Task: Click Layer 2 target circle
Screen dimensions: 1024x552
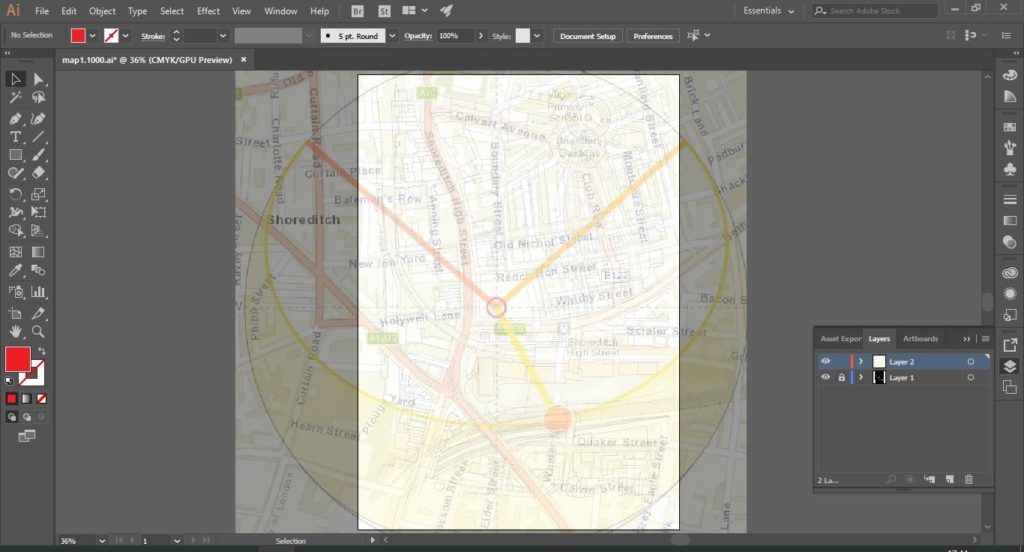Action: point(970,361)
